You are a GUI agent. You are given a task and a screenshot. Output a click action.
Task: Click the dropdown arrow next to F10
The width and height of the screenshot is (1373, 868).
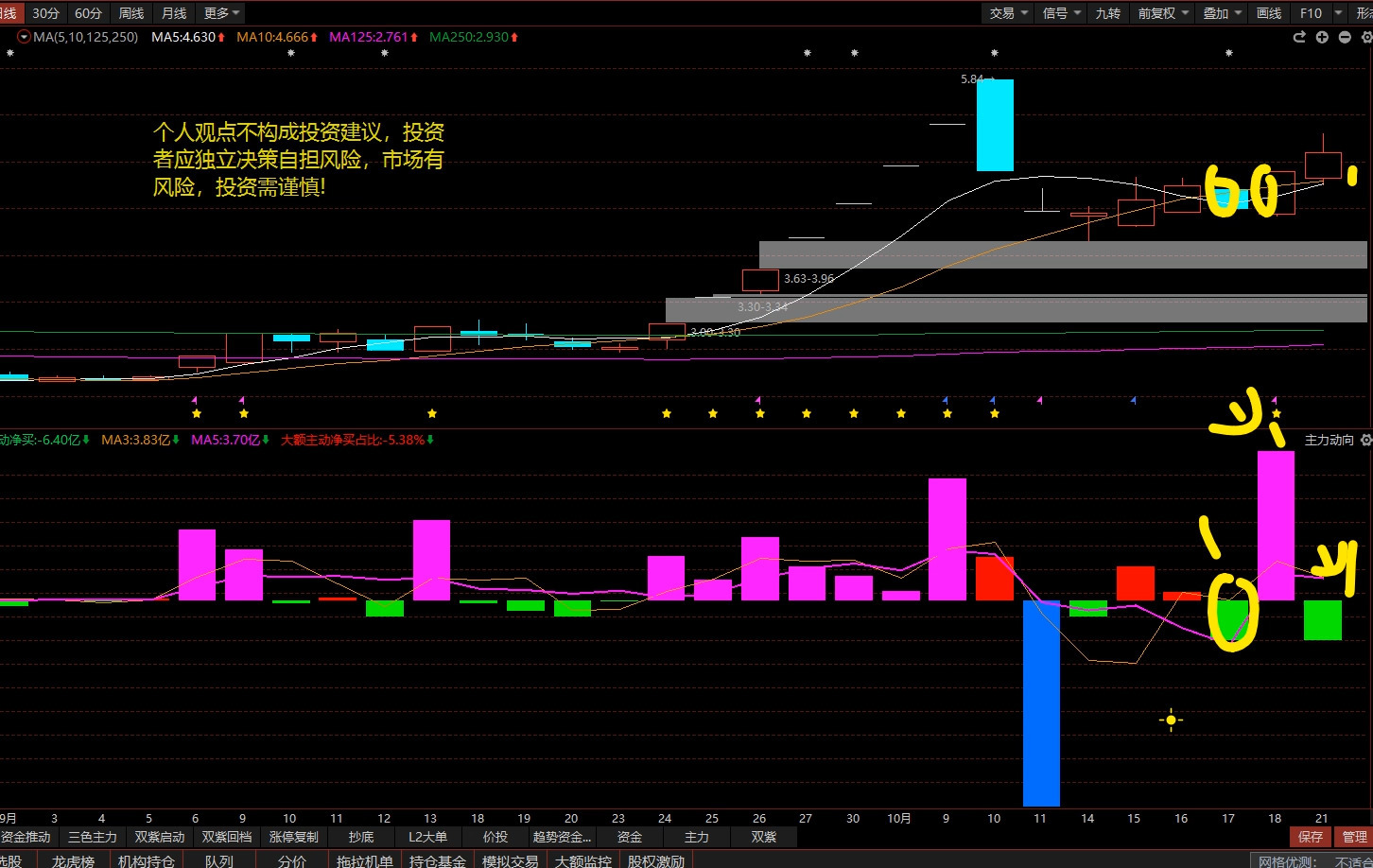coord(1338,12)
